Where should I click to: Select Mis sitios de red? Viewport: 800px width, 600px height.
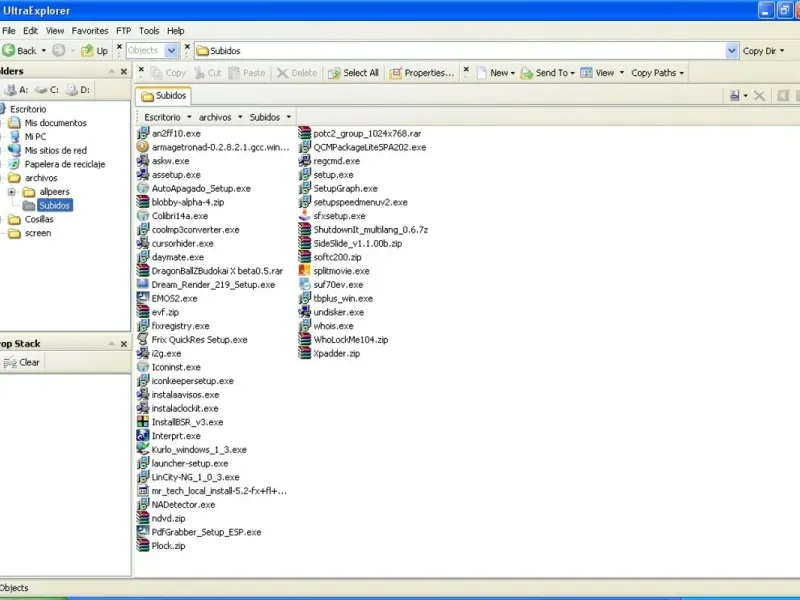click(56, 151)
